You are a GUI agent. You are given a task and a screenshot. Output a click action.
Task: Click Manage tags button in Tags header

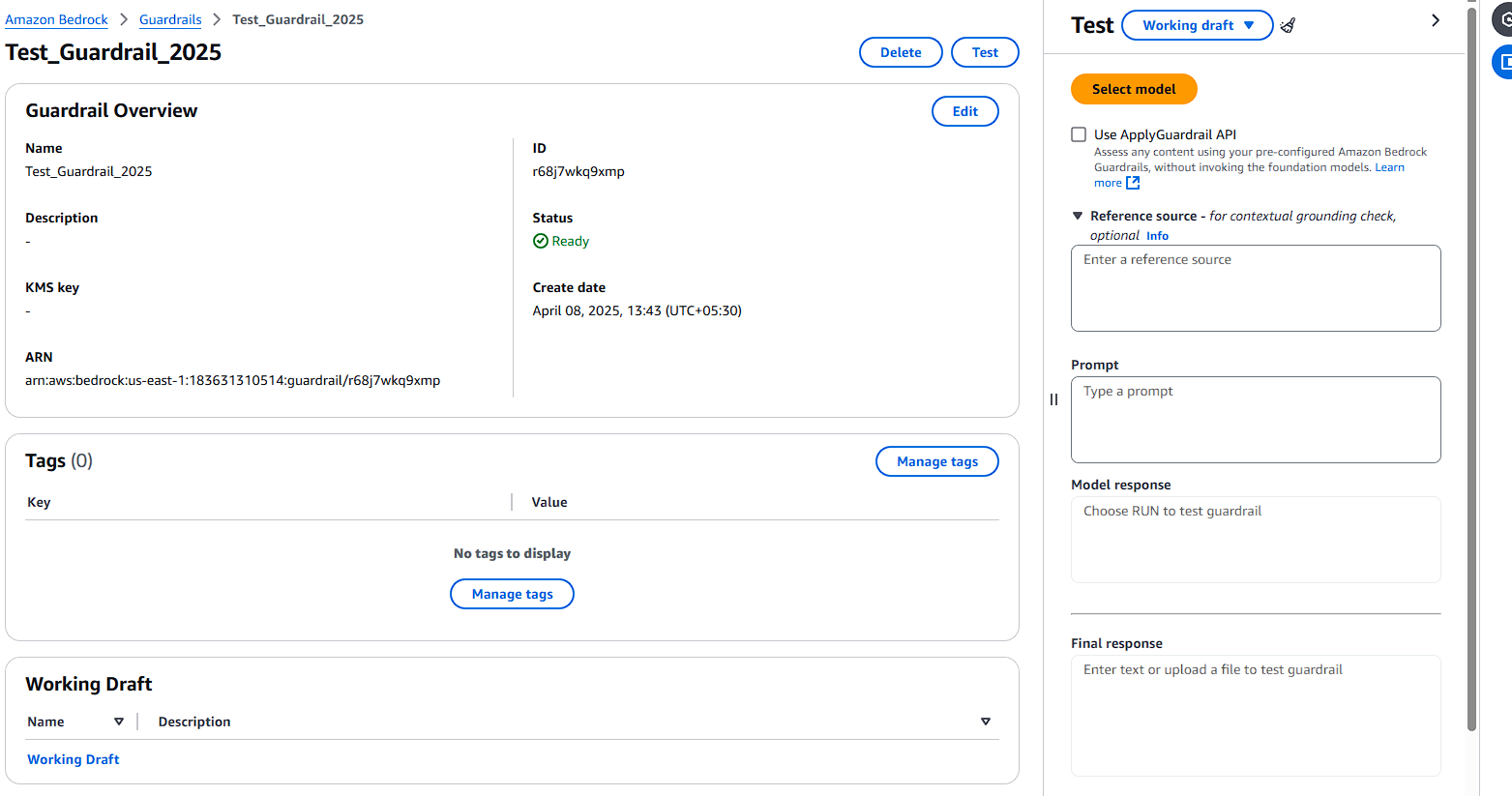(x=937, y=461)
